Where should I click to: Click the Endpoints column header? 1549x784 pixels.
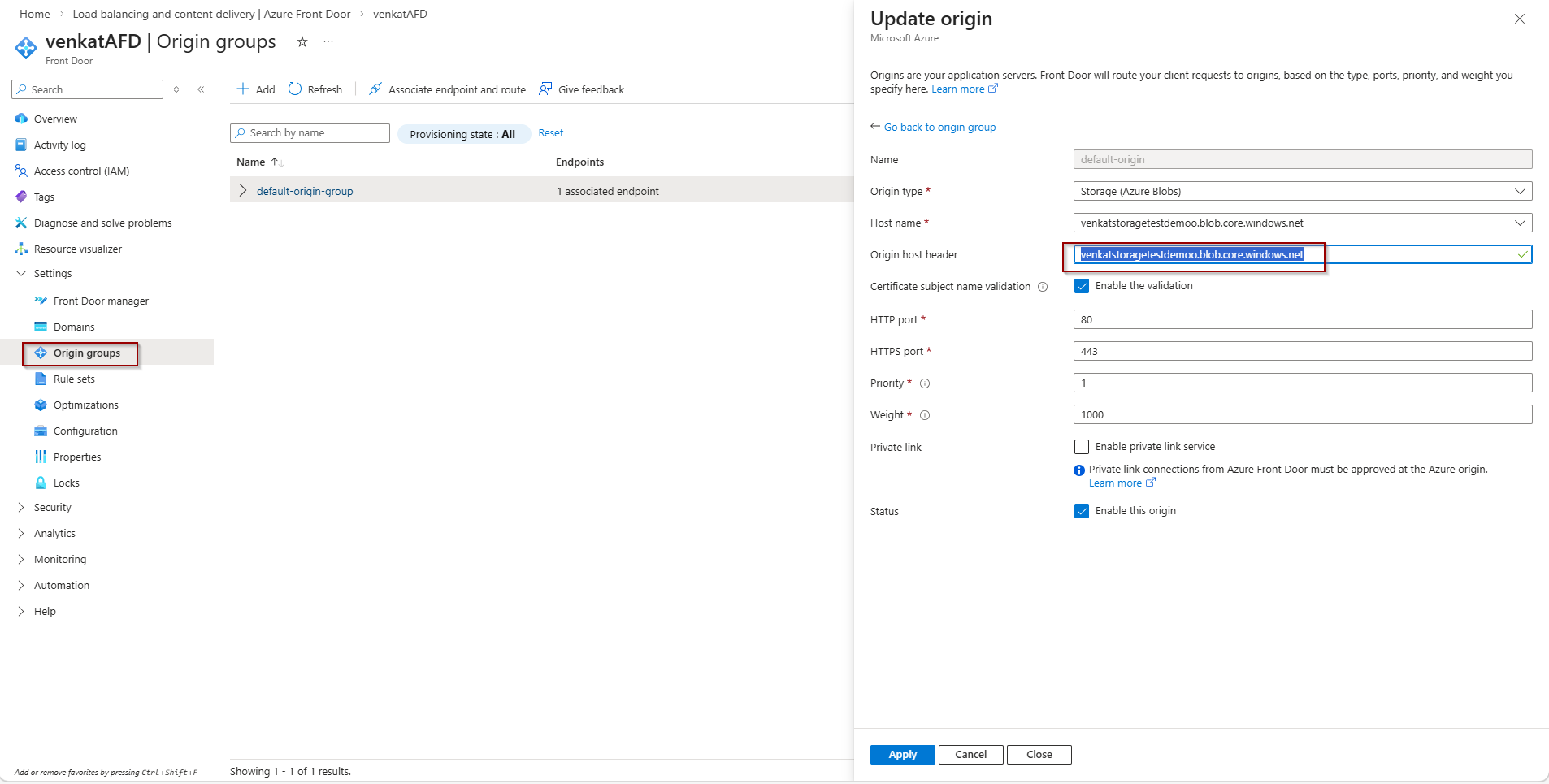click(x=579, y=162)
